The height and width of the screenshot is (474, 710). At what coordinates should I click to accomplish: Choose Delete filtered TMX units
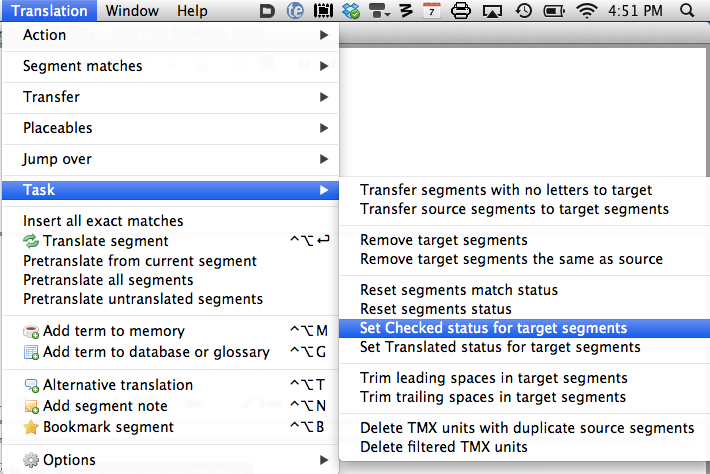[443, 446]
